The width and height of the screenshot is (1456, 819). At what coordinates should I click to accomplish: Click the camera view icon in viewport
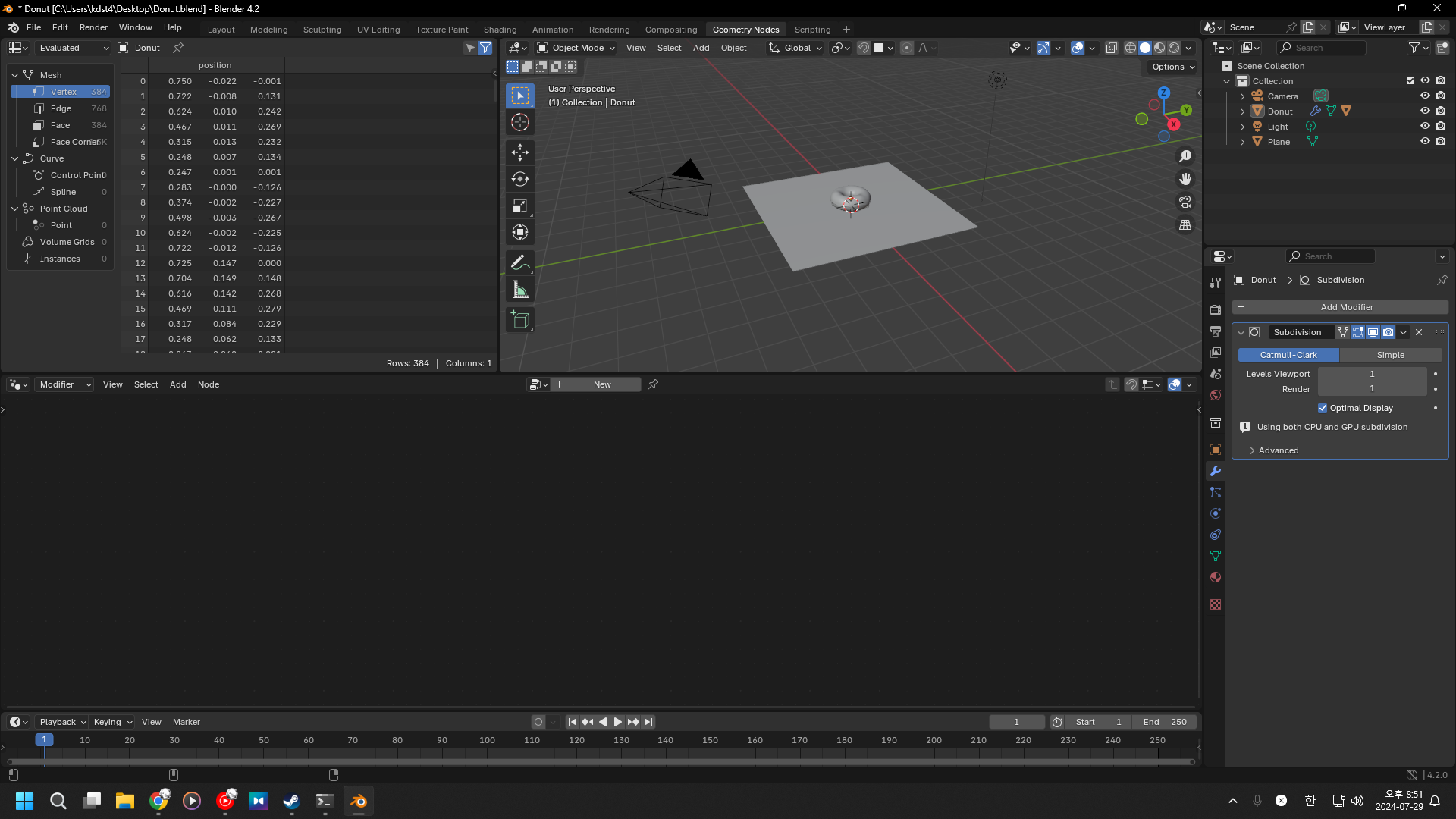pyautogui.click(x=1185, y=202)
